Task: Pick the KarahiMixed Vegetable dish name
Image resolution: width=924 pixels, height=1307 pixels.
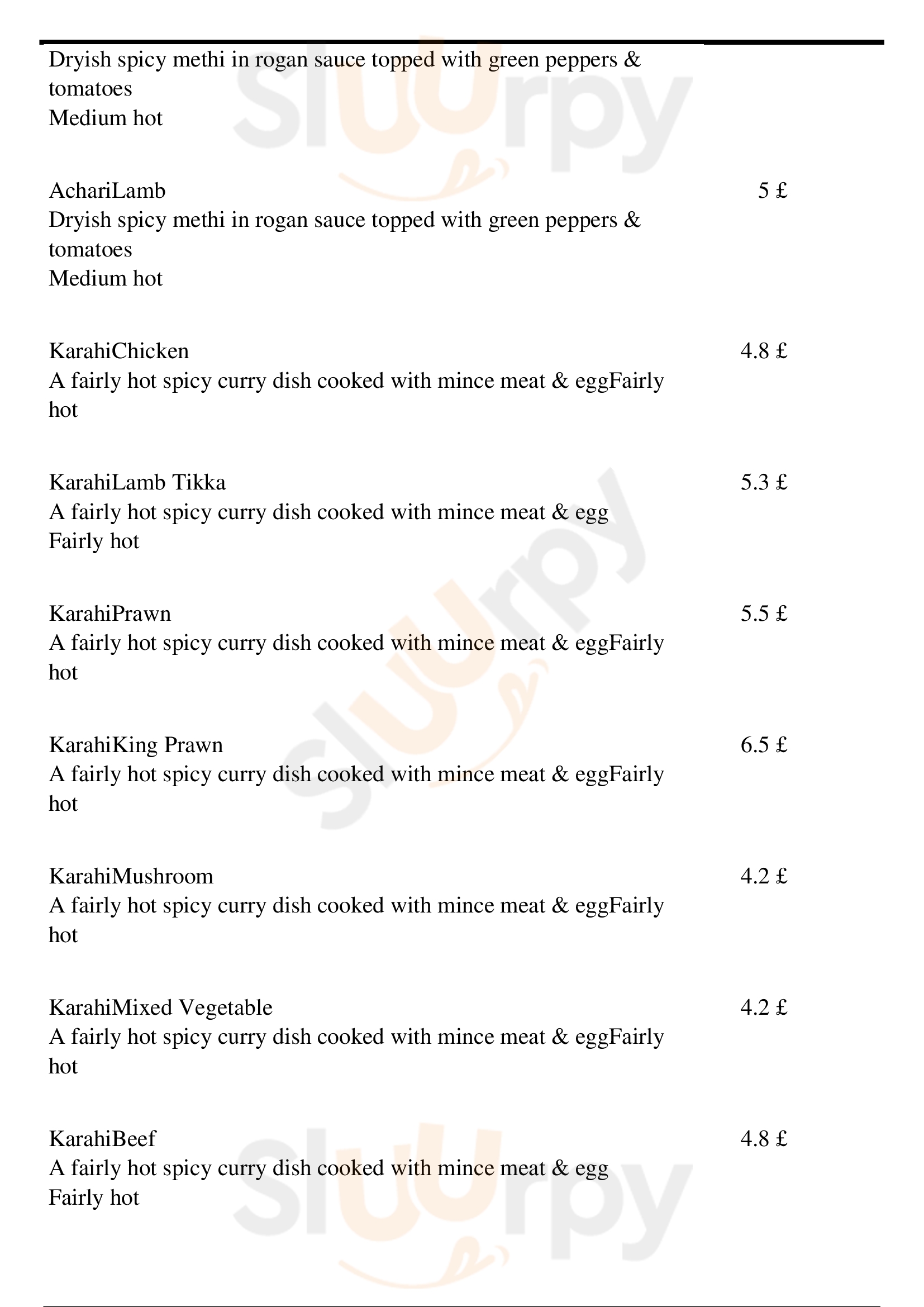Action: click(x=160, y=1007)
